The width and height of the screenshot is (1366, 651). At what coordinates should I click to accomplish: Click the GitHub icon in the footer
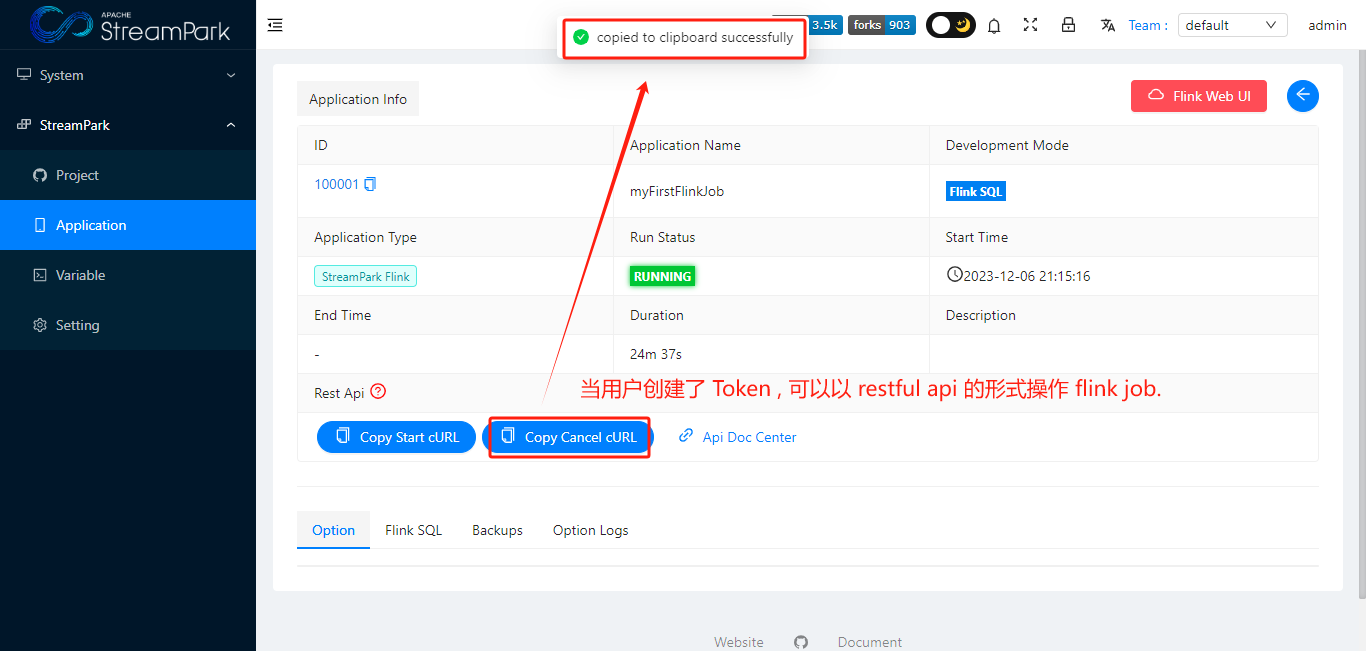coord(800,641)
